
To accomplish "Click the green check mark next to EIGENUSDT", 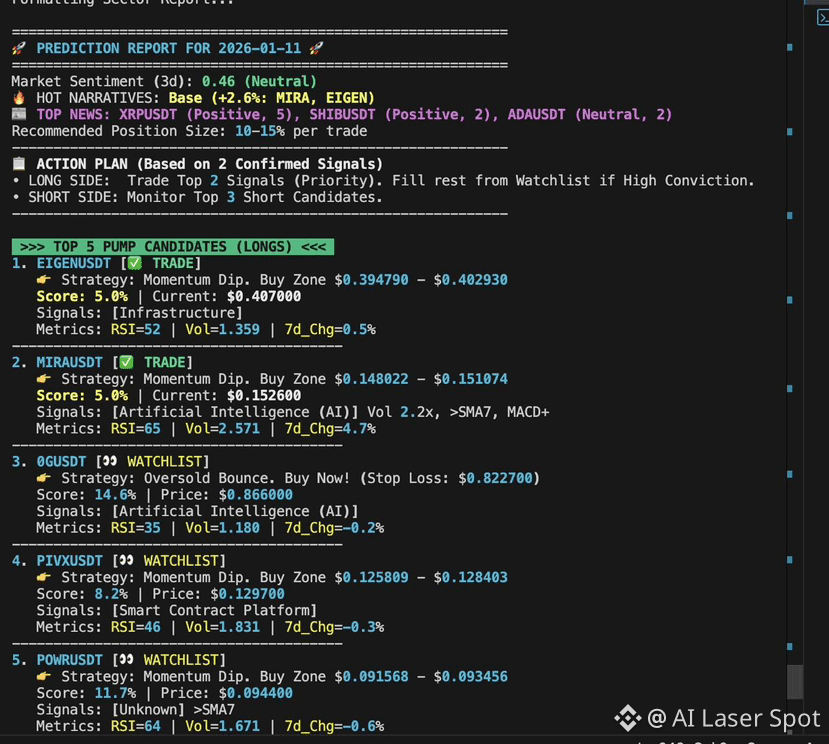I will 135,263.
